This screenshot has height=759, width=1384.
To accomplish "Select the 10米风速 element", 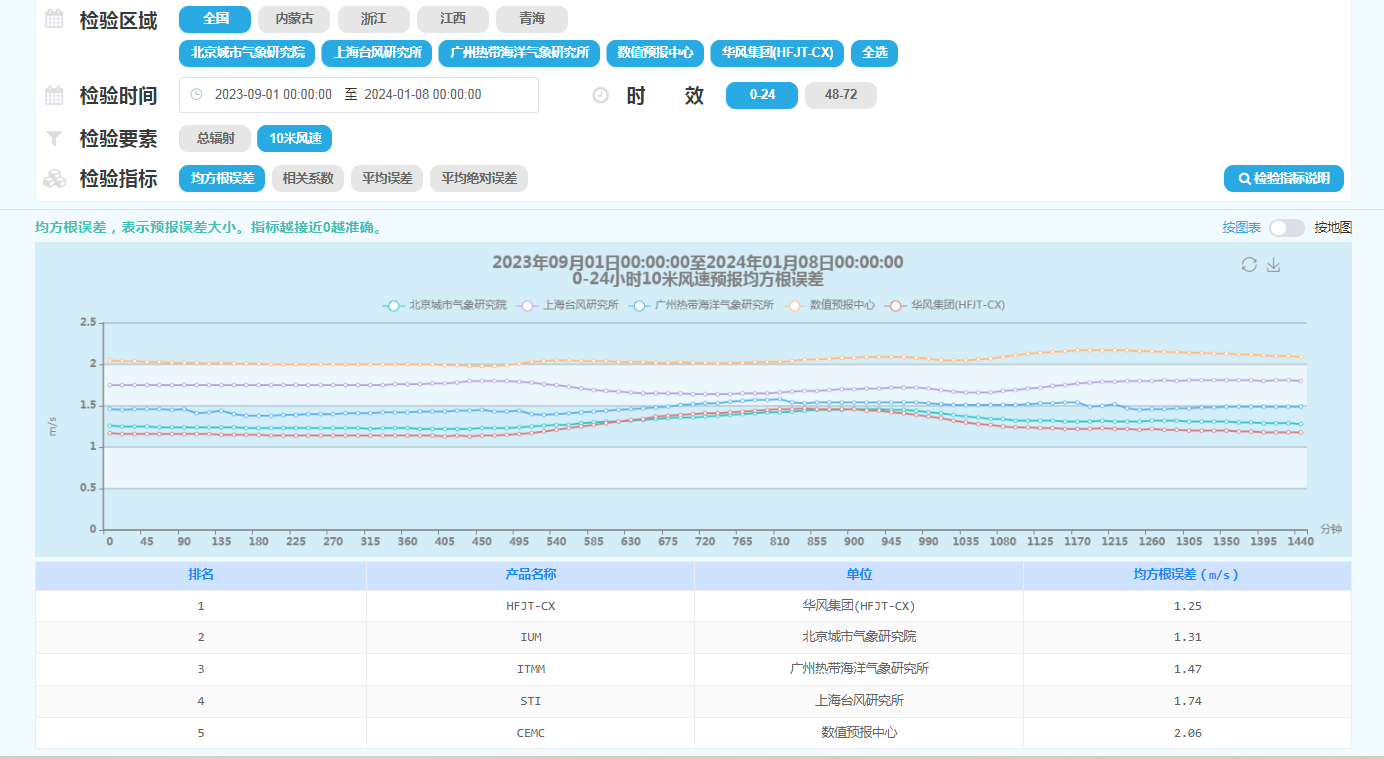I will click(294, 139).
